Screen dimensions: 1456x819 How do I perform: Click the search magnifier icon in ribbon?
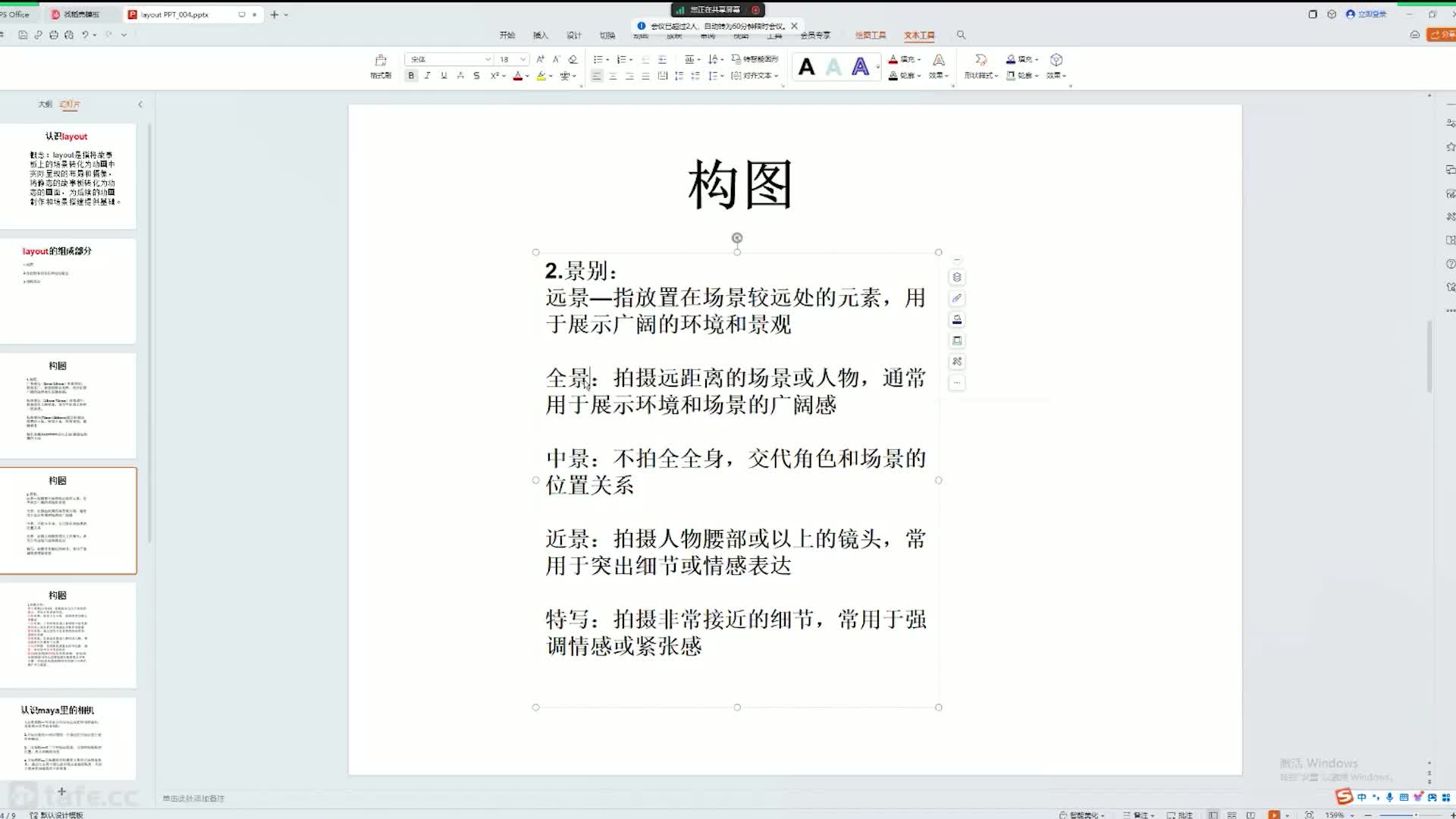(961, 35)
